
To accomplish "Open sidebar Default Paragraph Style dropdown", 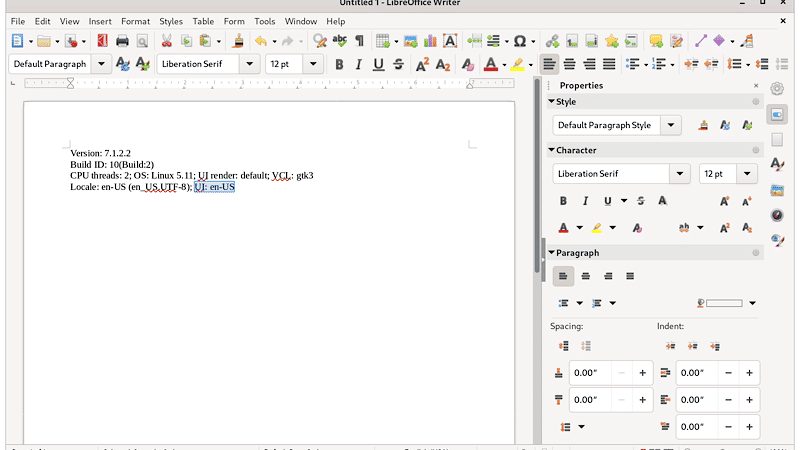I will [671, 125].
